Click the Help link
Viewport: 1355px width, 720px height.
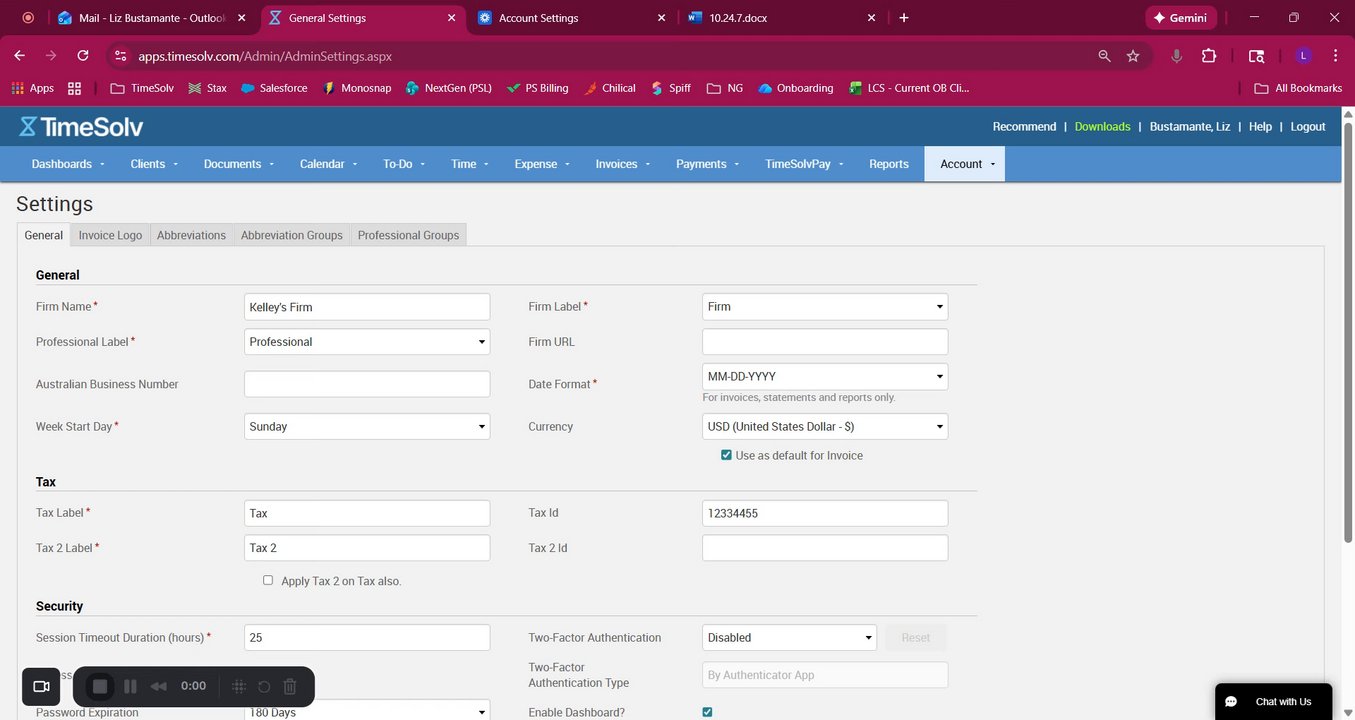1260,127
